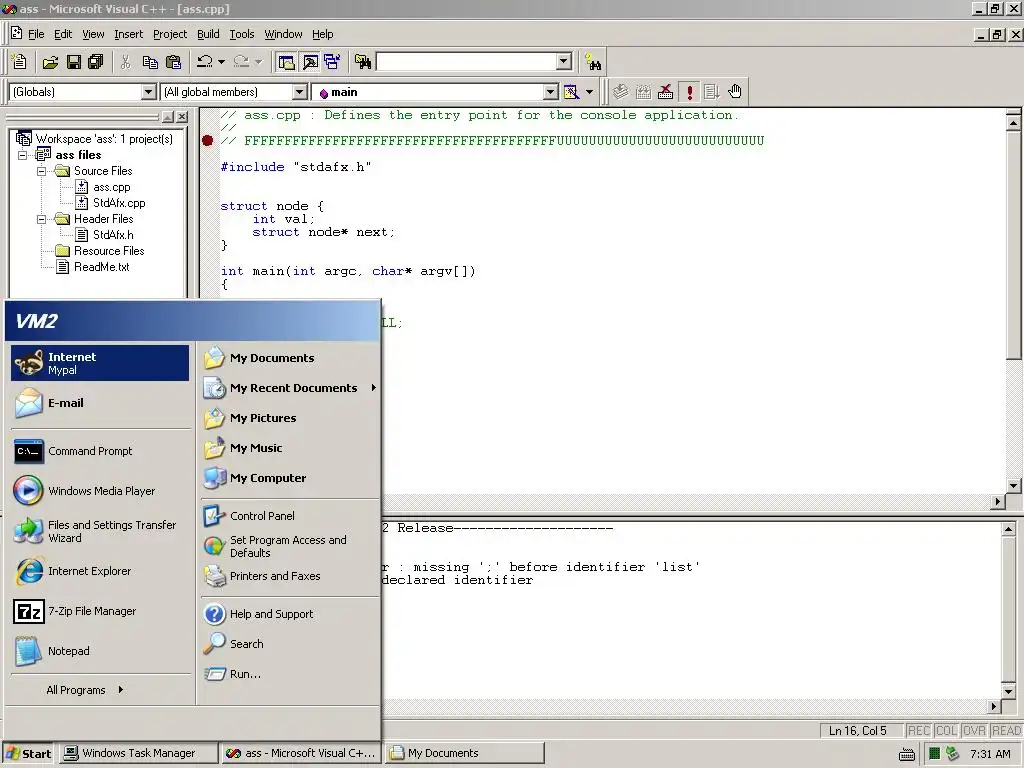
Task: Click the Open file toolbar icon
Action: [x=50, y=62]
